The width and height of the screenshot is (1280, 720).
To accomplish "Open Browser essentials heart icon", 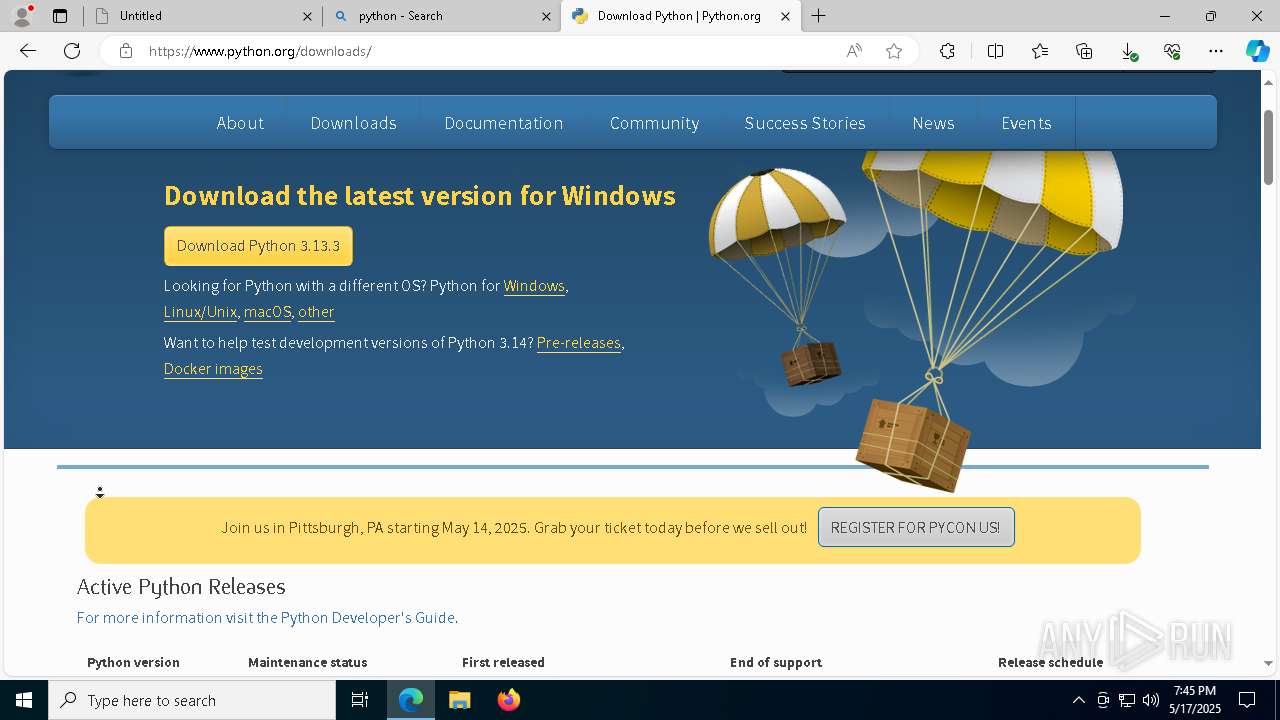I will point(1172,51).
